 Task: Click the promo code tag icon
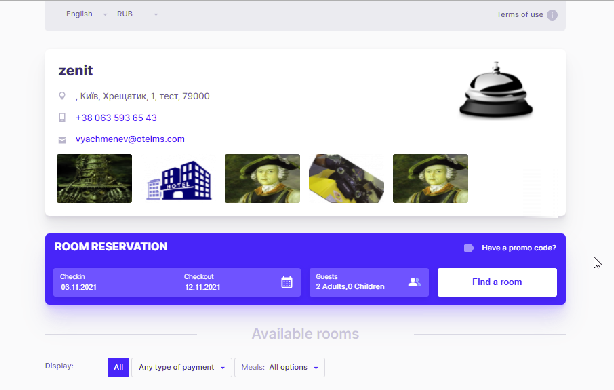coord(469,248)
